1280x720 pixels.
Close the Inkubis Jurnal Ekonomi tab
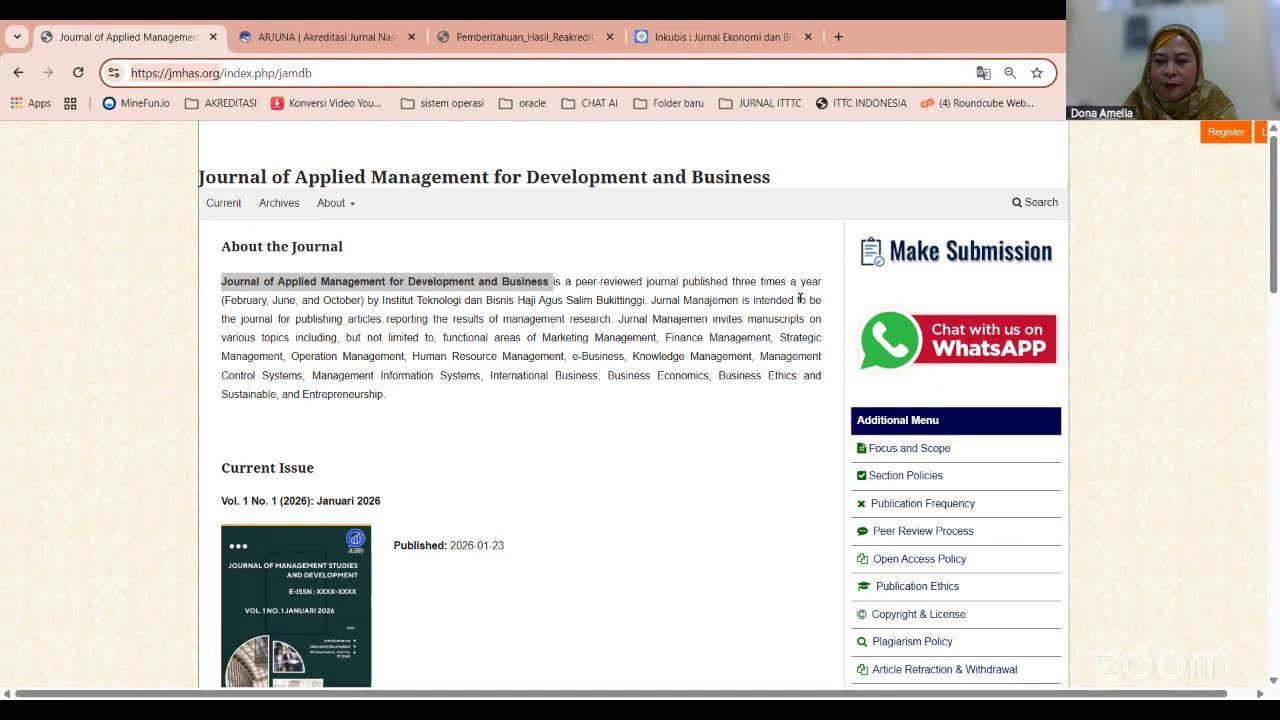point(808,37)
